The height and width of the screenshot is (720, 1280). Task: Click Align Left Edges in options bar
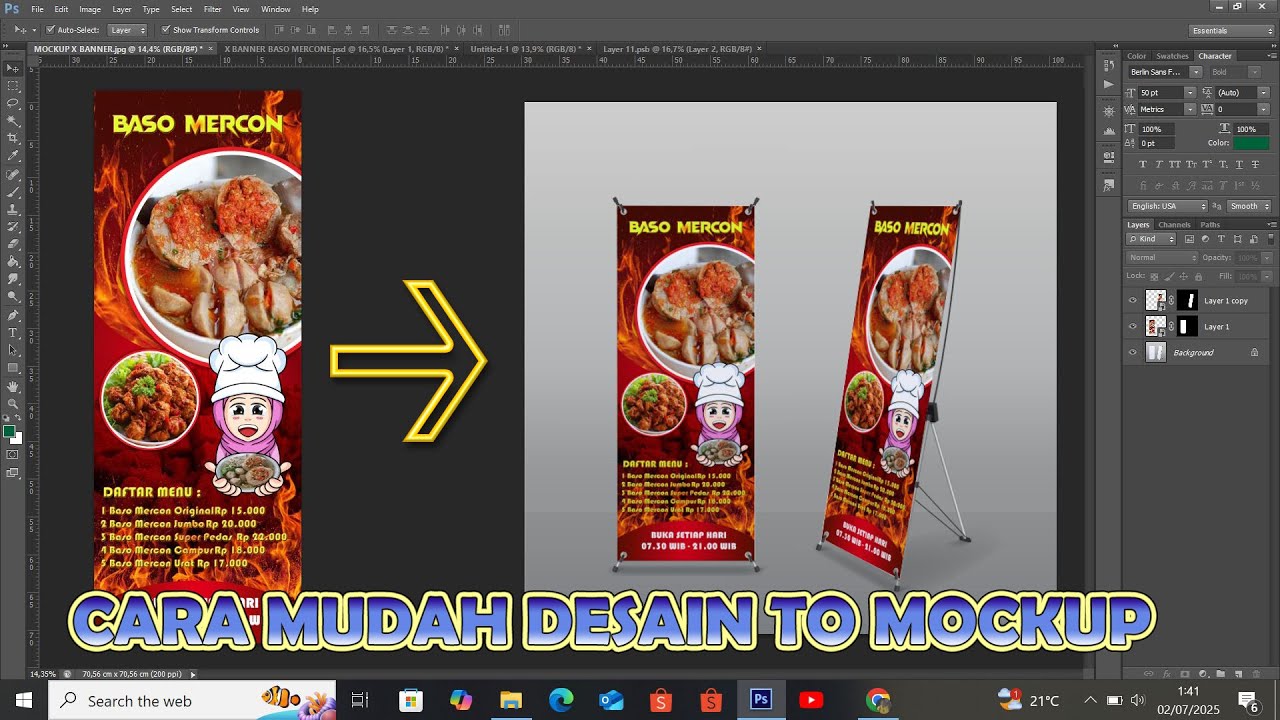pos(332,30)
